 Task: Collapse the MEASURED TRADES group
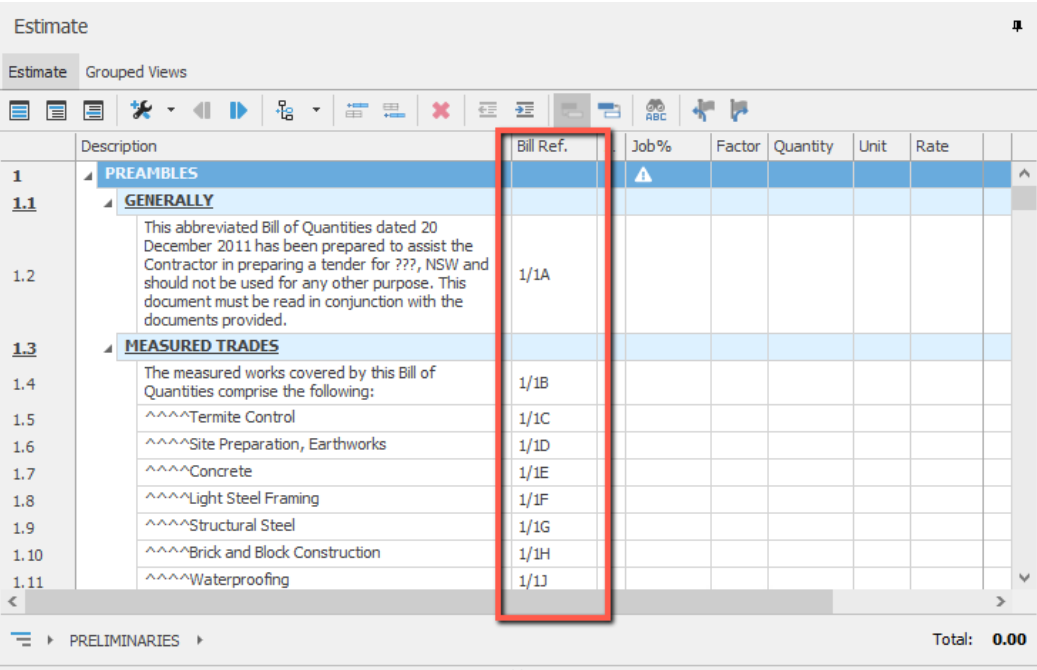pos(109,348)
